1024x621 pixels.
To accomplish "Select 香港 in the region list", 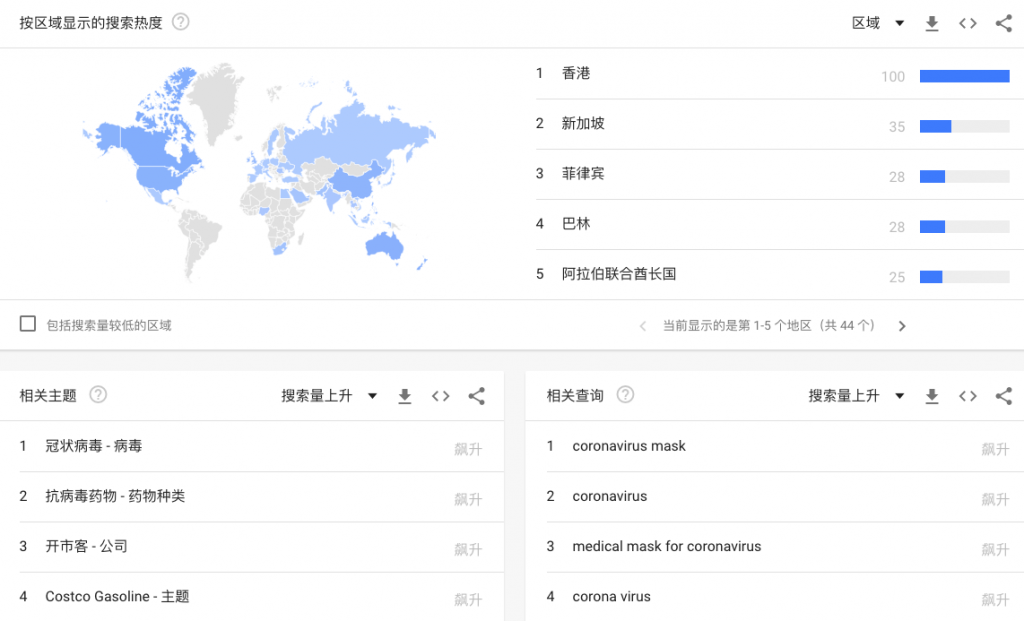I will point(576,74).
